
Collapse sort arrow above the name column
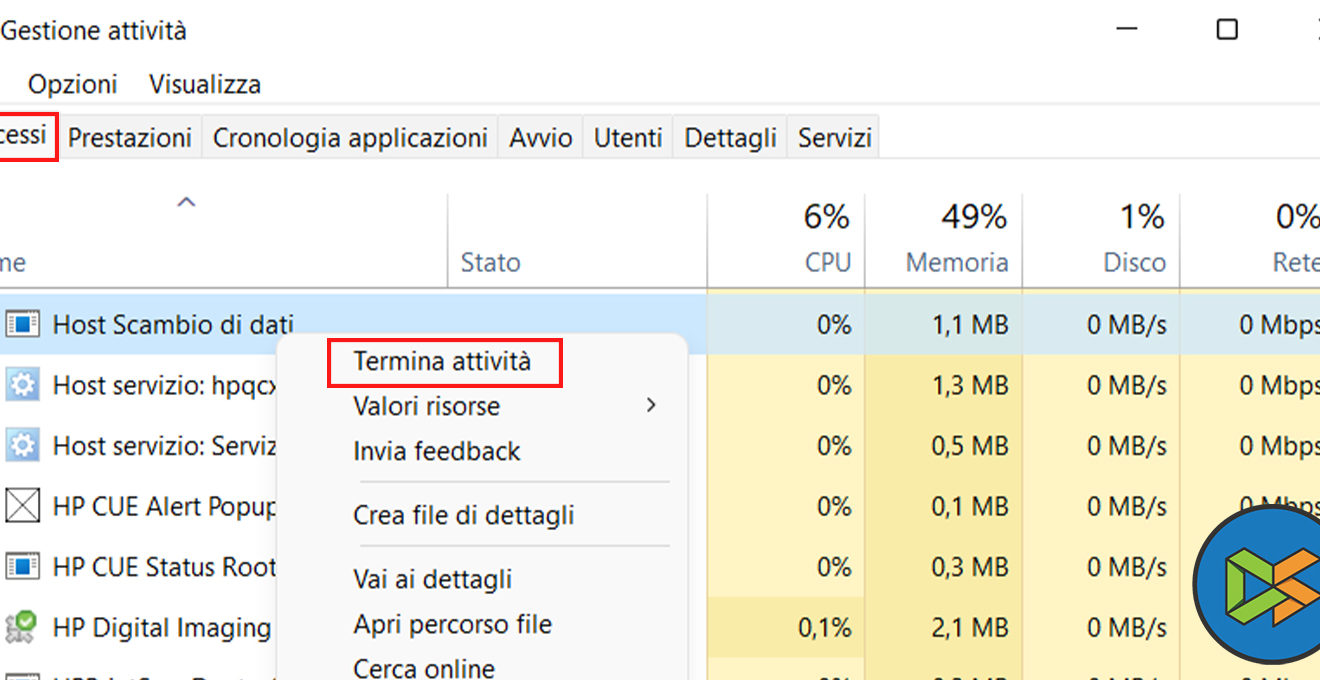(x=186, y=203)
